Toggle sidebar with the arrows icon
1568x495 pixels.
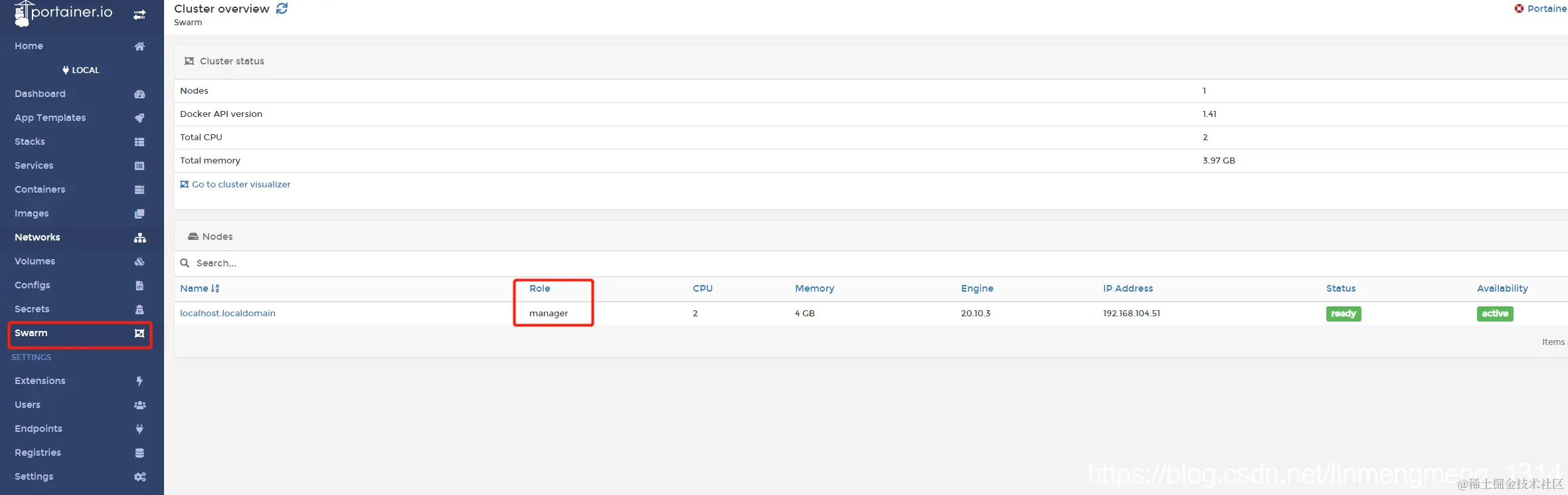pyautogui.click(x=139, y=15)
